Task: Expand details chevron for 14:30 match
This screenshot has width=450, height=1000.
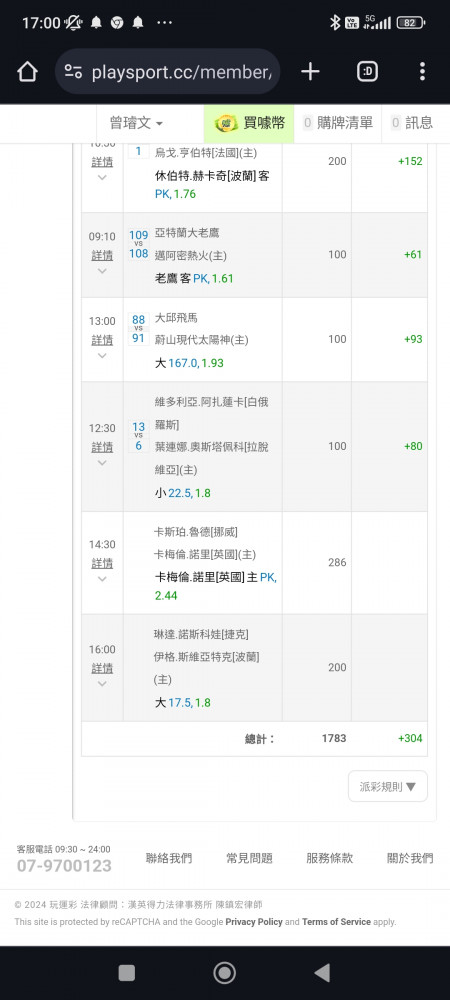Action: (102, 578)
